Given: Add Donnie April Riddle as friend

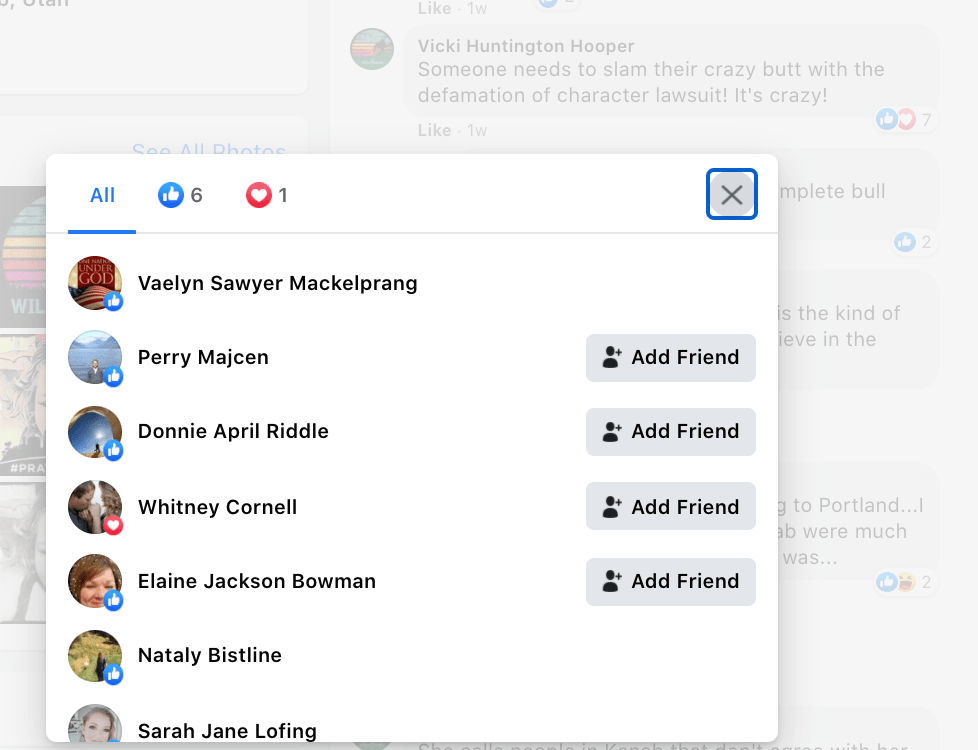Looking at the screenshot, I should [x=670, y=431].
